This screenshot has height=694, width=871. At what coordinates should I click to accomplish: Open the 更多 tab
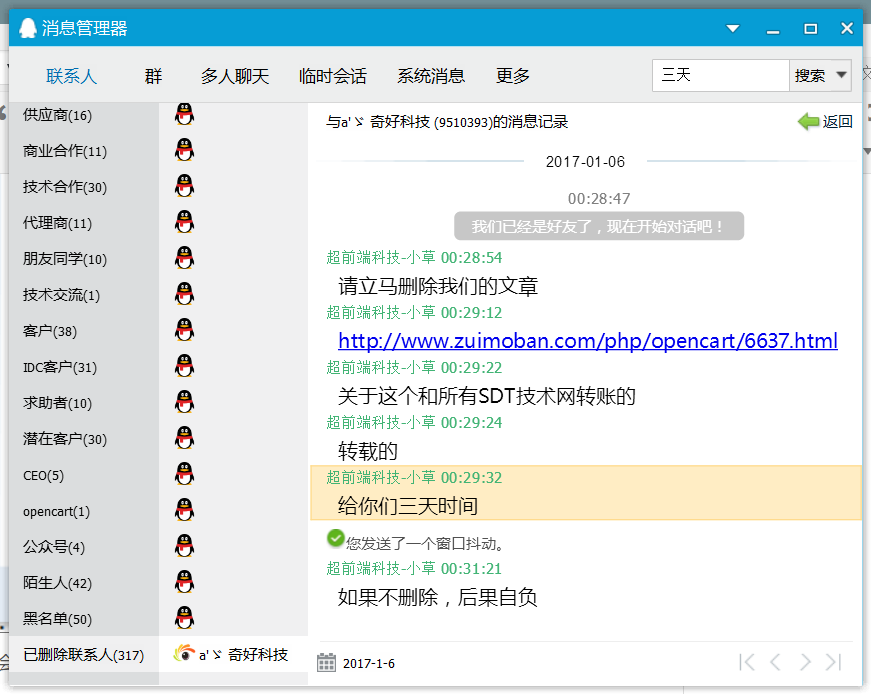click(x=512, y=76)
